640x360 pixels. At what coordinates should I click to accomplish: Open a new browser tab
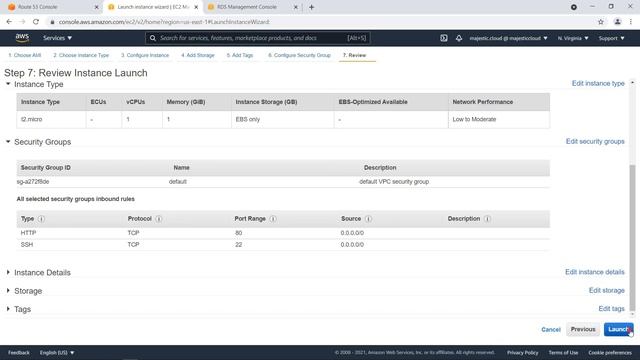[311, 7]
